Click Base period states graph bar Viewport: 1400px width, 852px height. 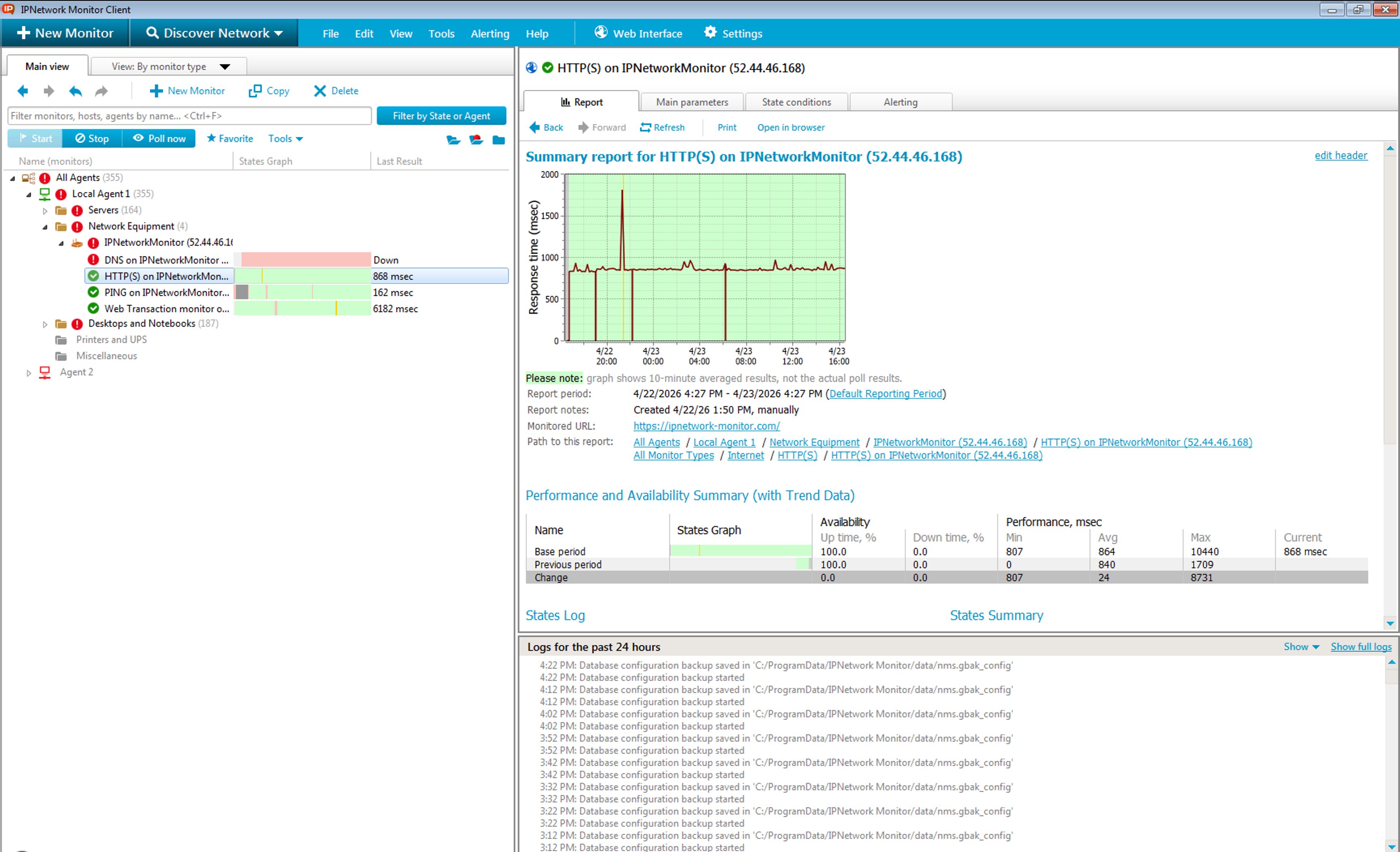pyautogui.click(x=741, y=551)
